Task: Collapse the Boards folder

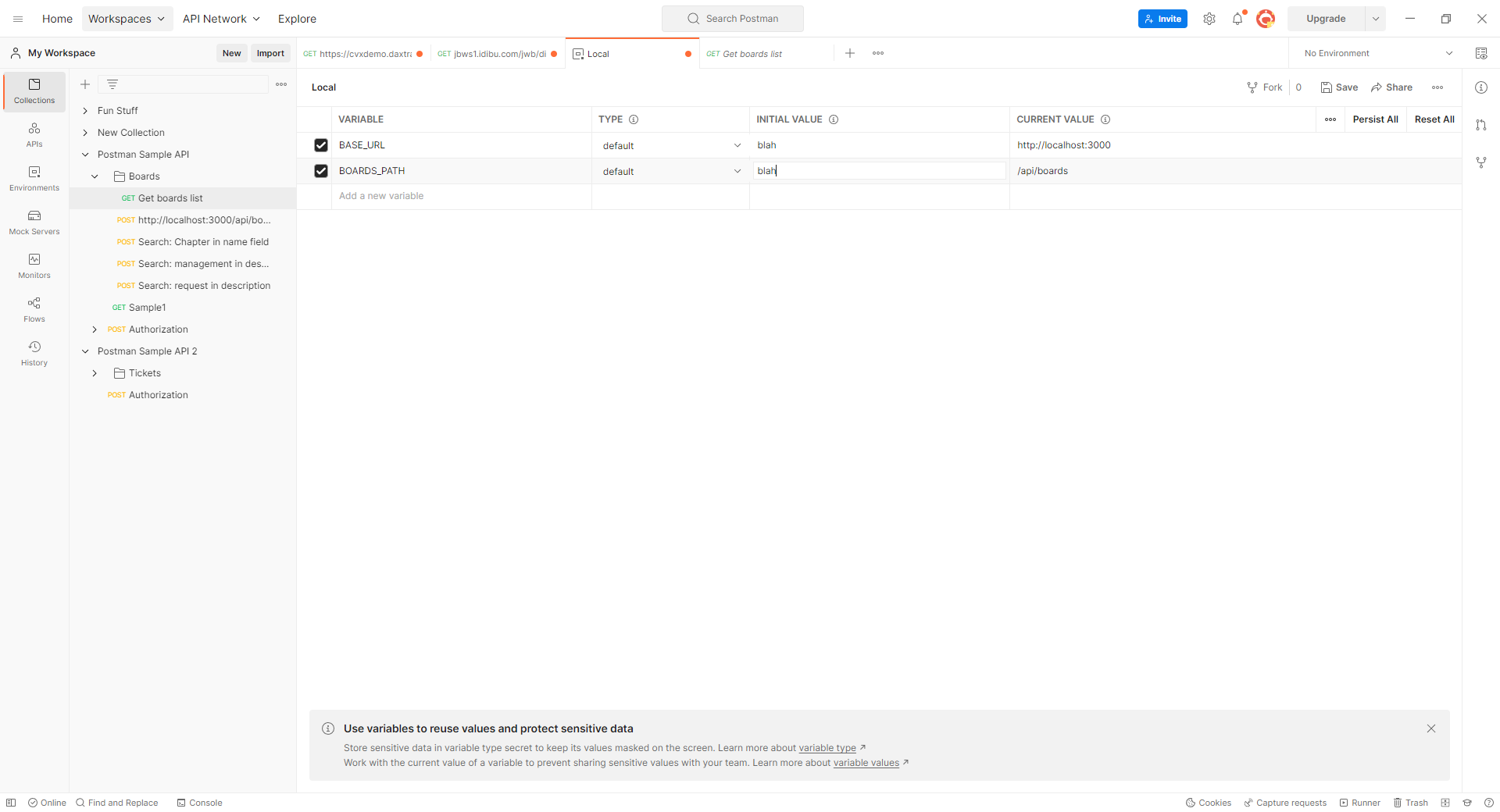Action: pos(95,176)
